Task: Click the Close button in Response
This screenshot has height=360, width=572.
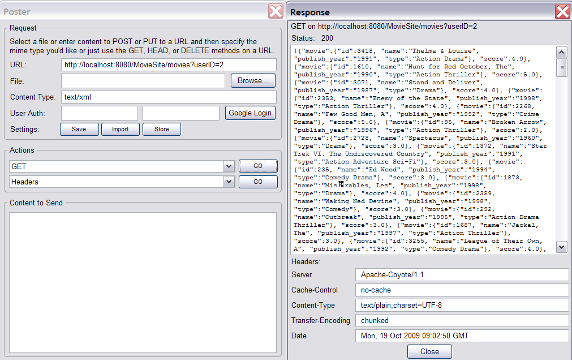Action: [429, 352]
